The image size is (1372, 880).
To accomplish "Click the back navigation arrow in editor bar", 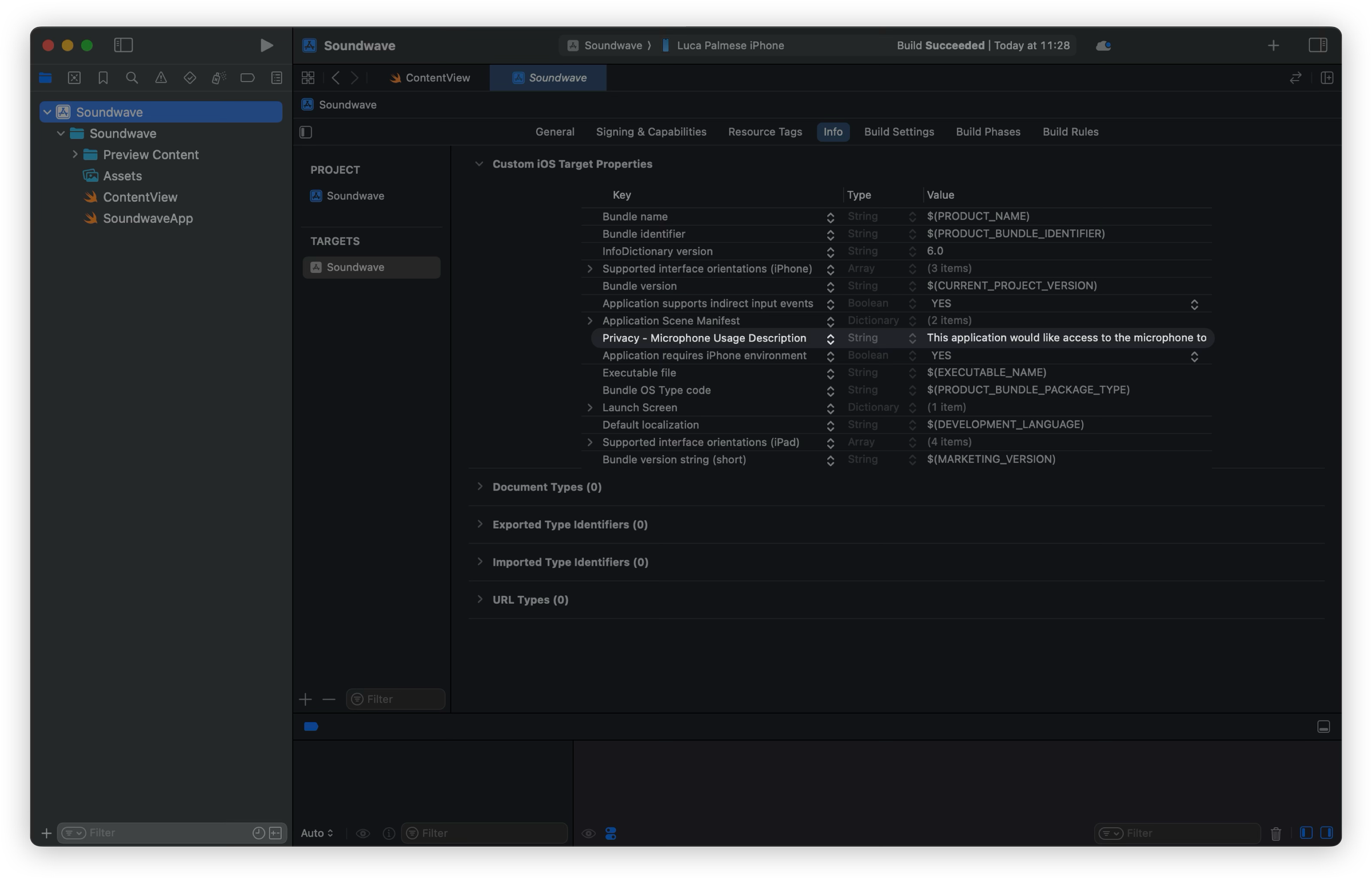I will coord(336,78).
